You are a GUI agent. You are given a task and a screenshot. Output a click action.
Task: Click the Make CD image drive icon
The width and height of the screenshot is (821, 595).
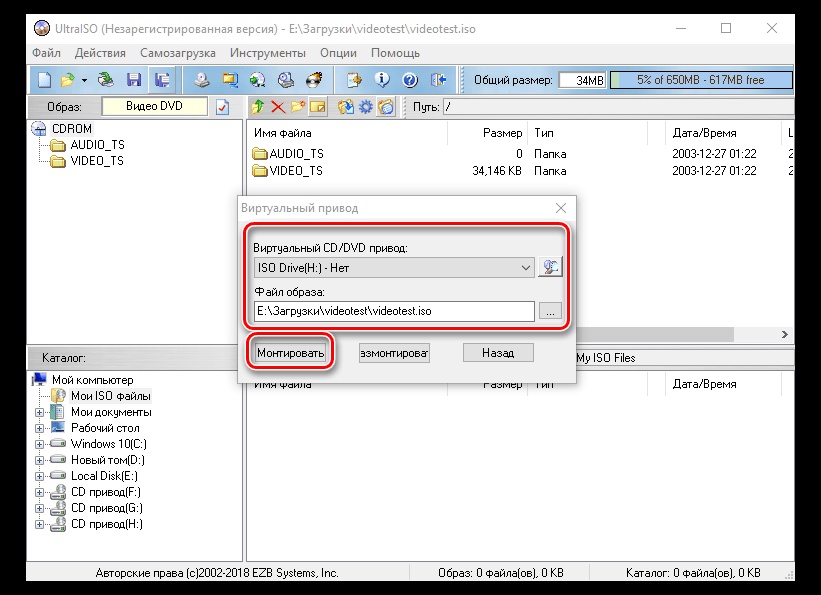[202, 80]
